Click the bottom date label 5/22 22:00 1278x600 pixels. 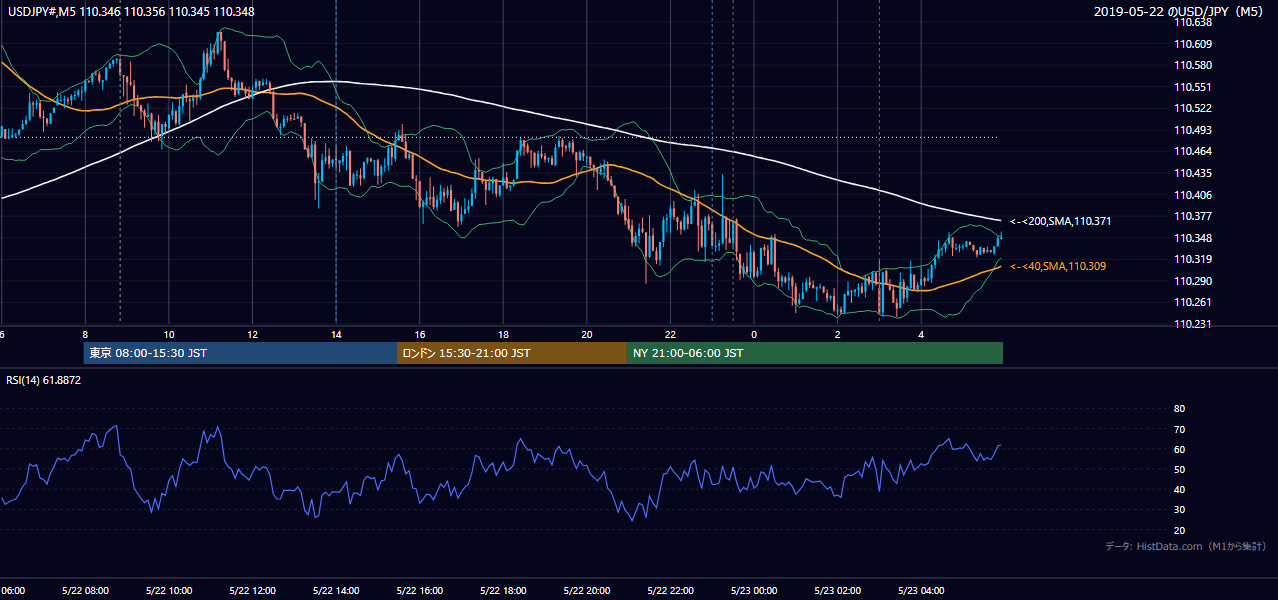(x=670, y=591)
